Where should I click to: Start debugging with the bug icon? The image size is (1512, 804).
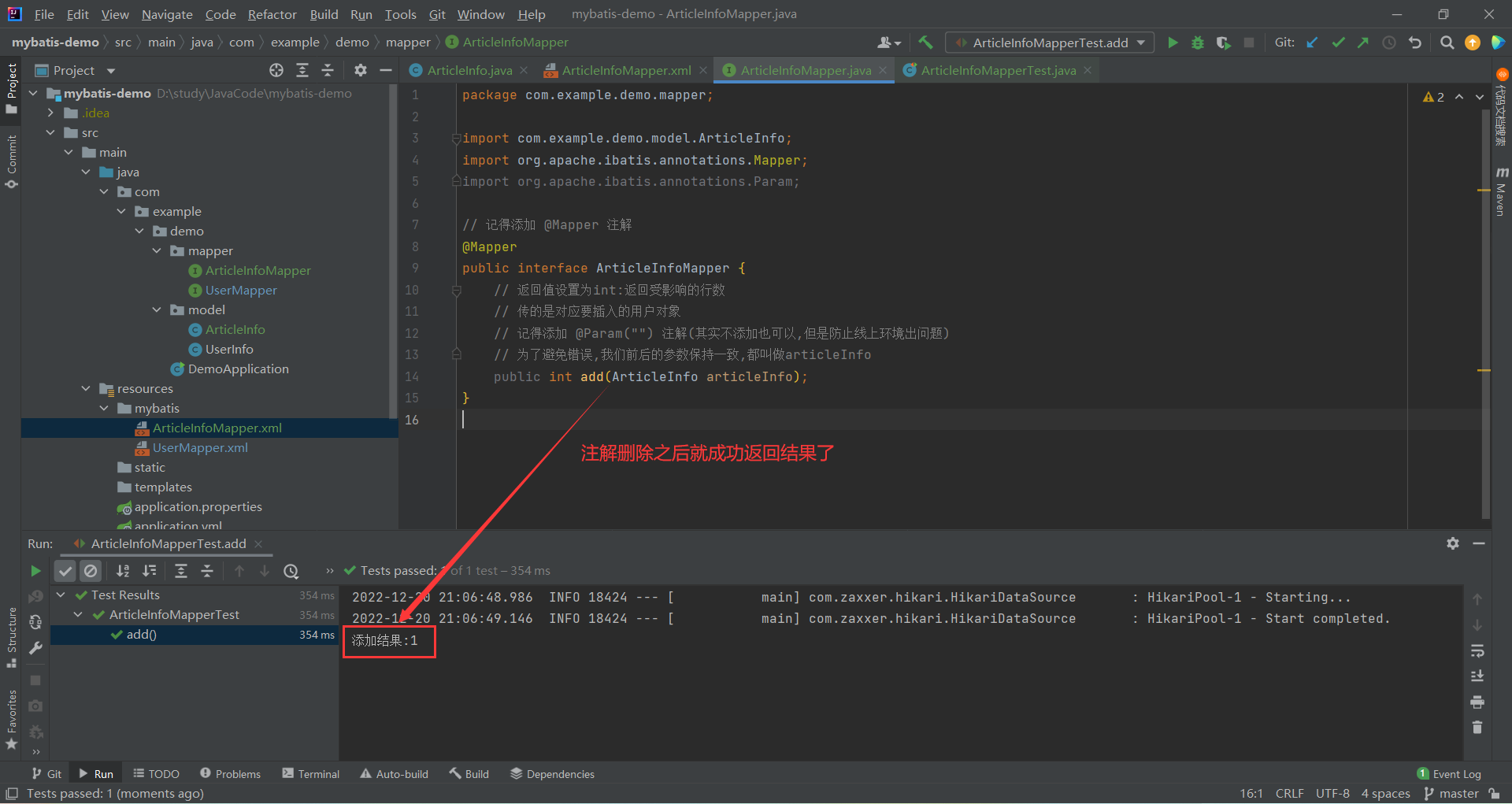(x=1198, y=43)
